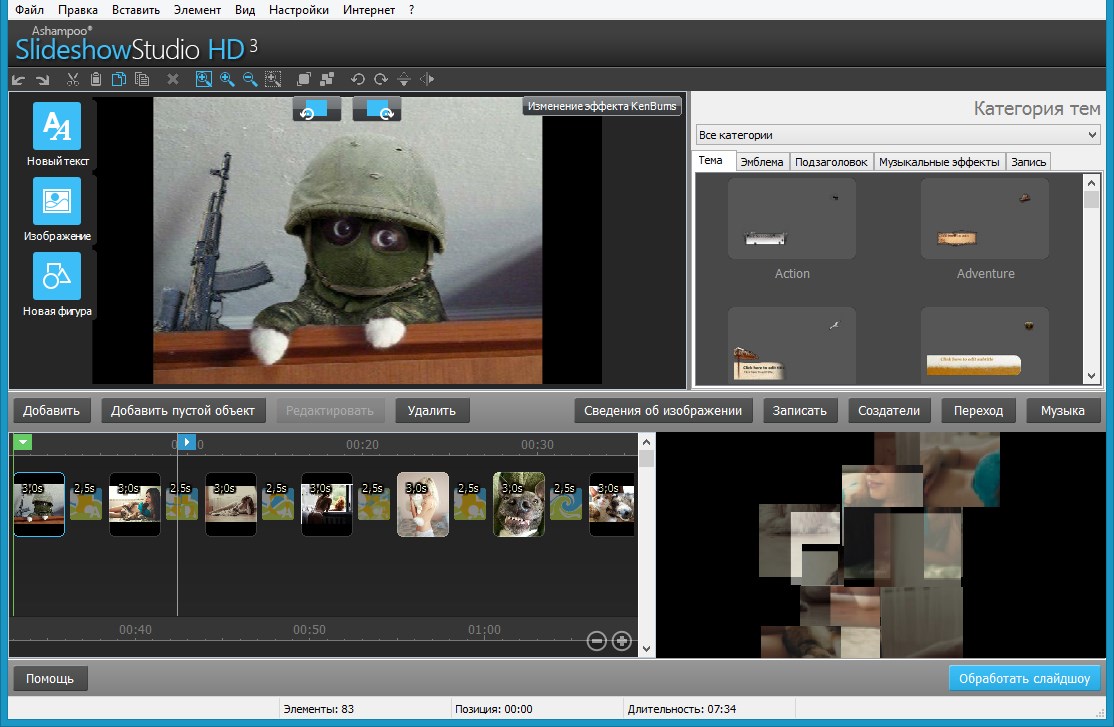Click the Zoom out magnifier icon
The width and height of the screenshot is (1114, 727).
(250, 79)
